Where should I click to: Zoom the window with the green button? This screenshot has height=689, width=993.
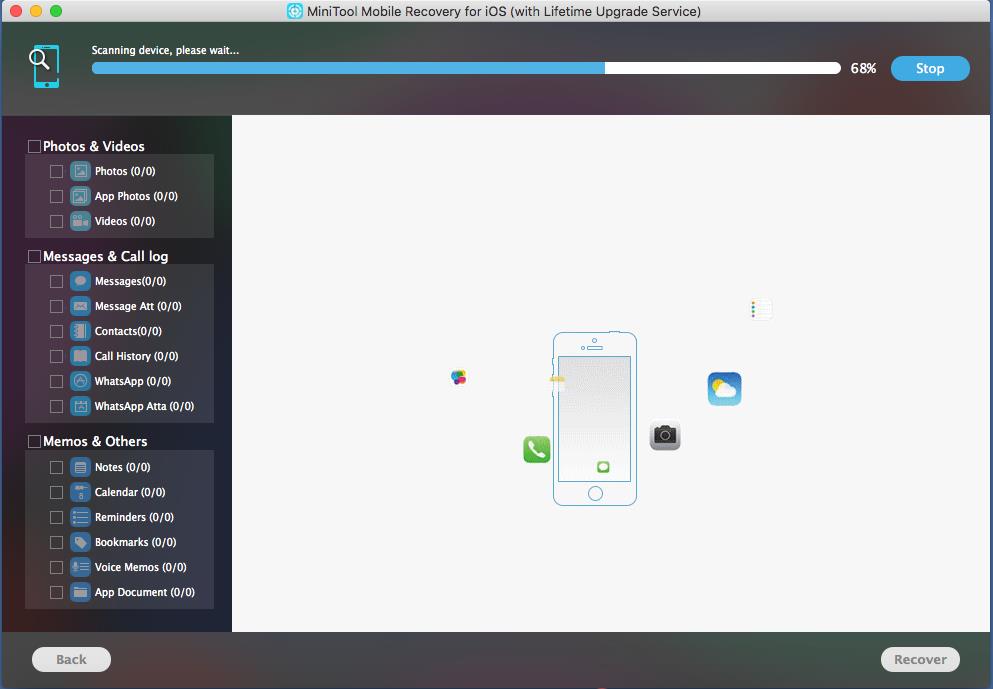56,11
